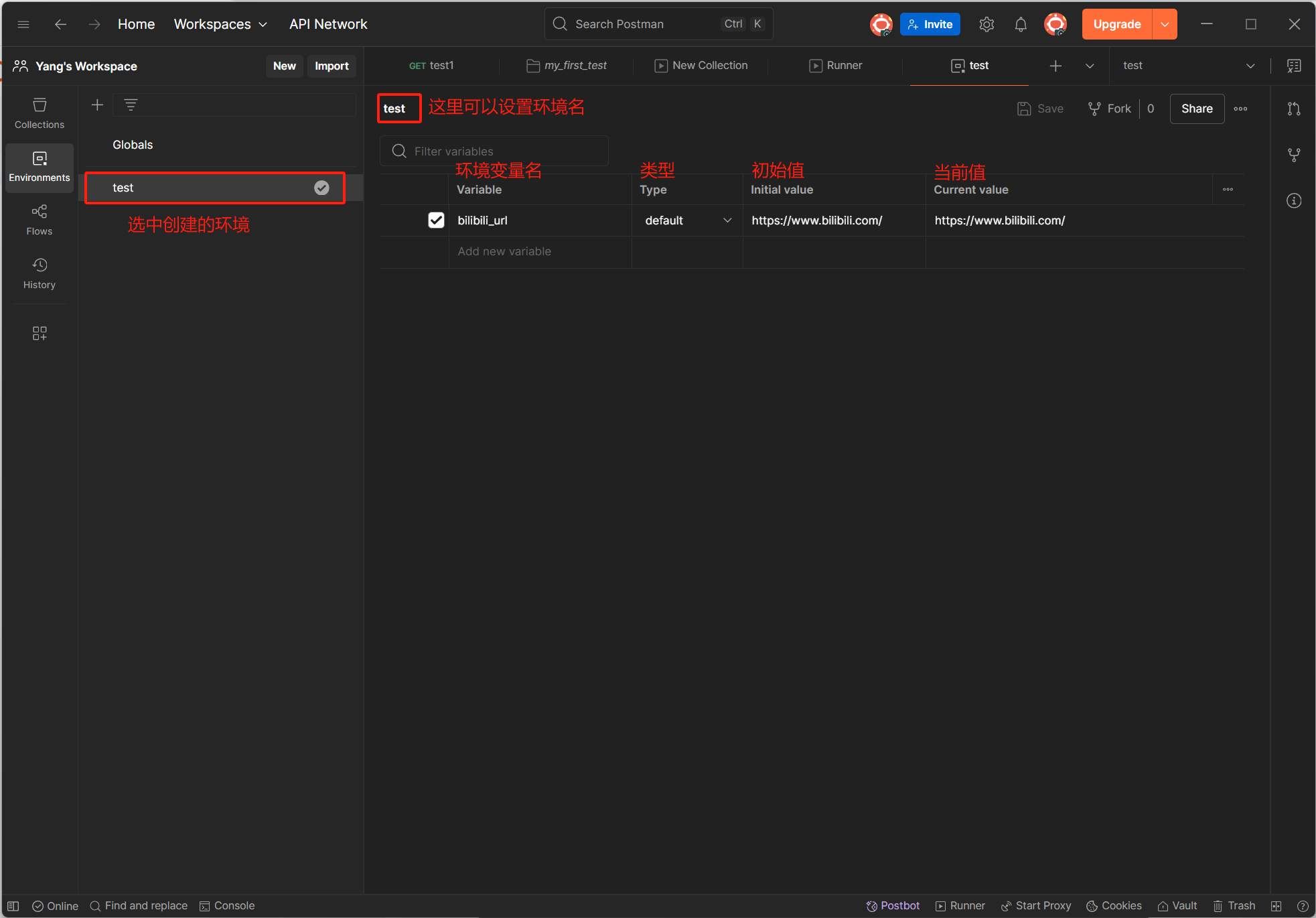Click the Add new variable cell
The image size is (1316, 918).
[x=540, y=251]
